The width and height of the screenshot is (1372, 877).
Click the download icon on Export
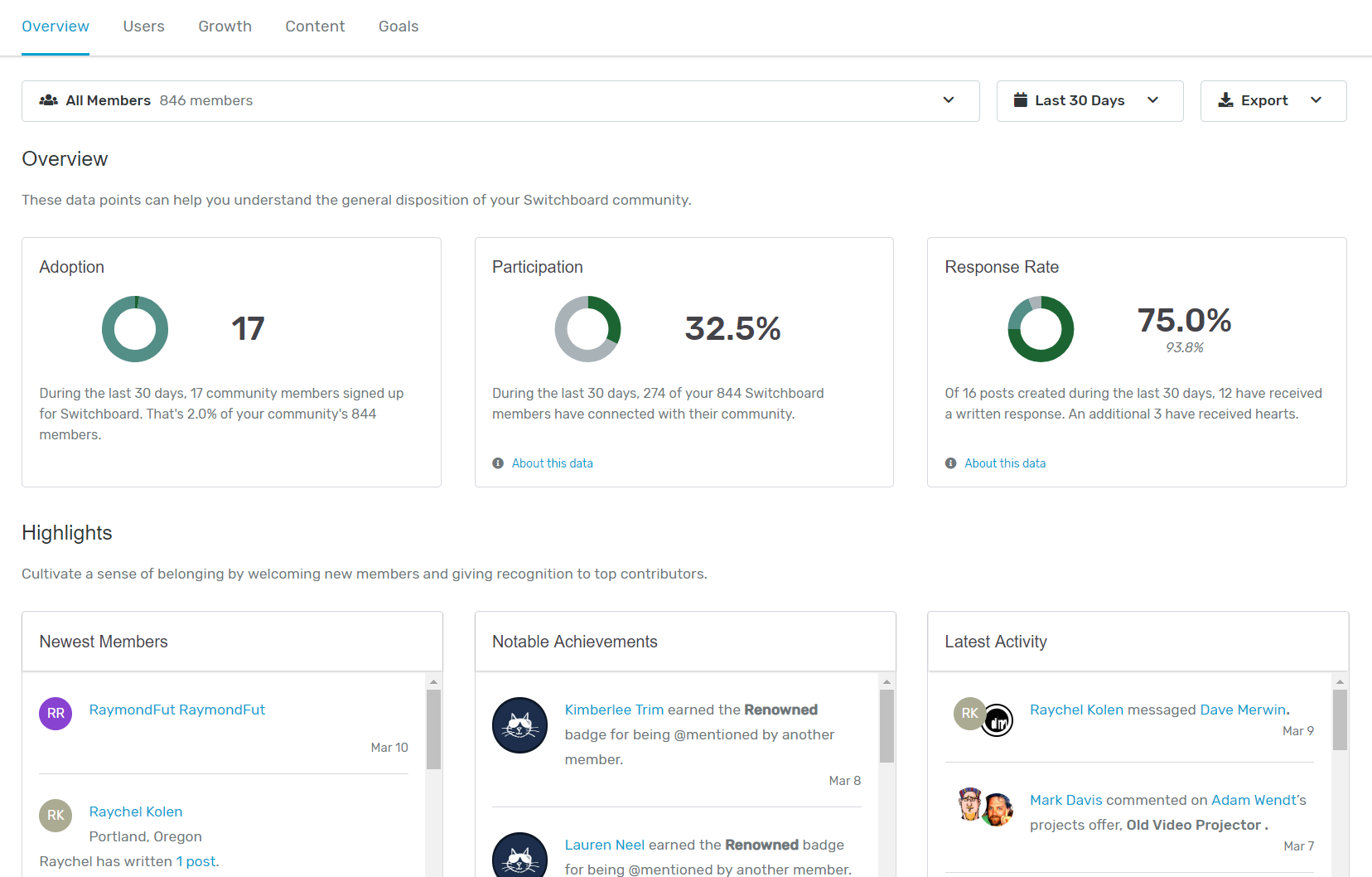pyautogui.click(x=1225, y=100)
